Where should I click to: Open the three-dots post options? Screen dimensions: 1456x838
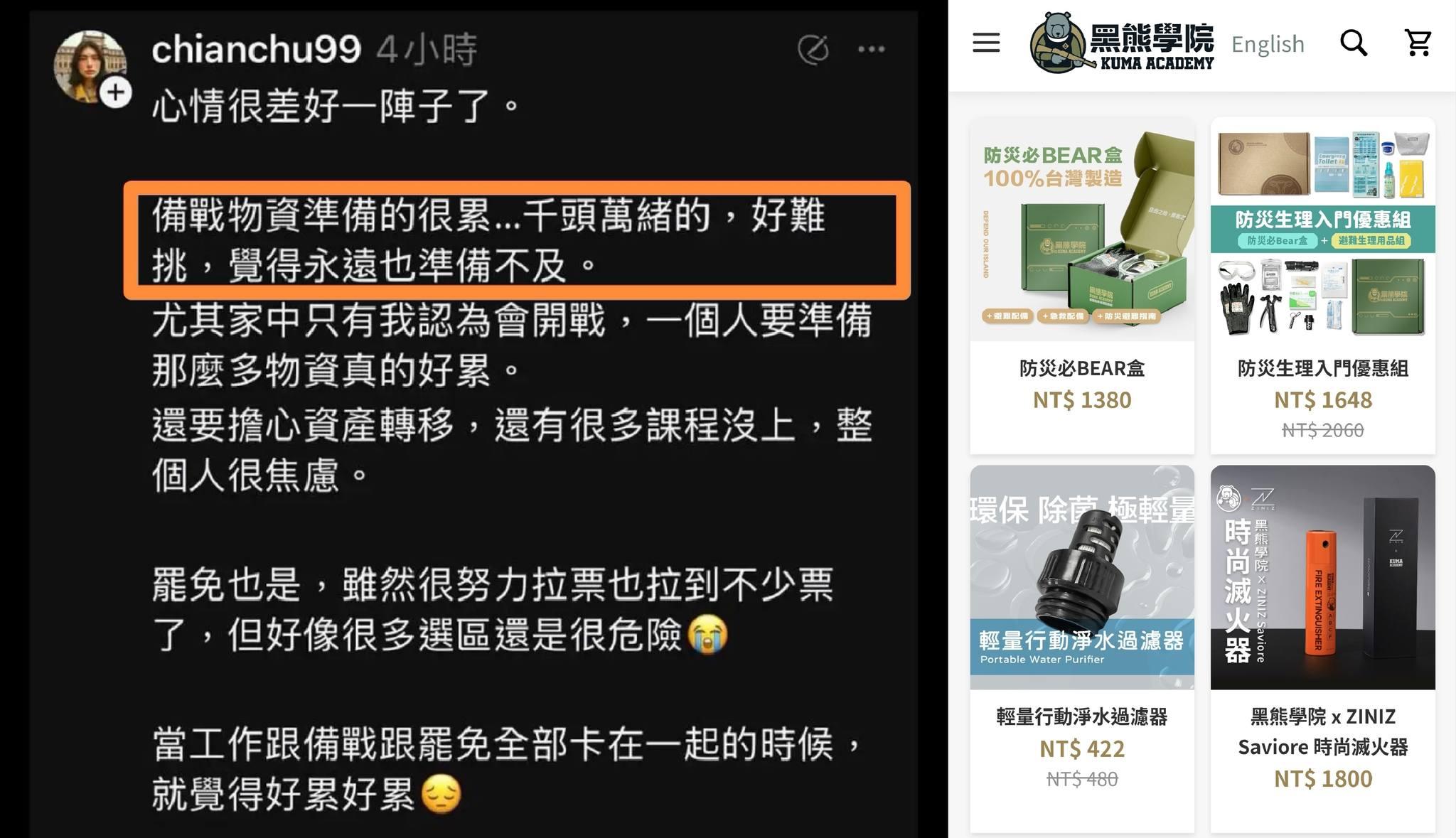pos(871,49)
